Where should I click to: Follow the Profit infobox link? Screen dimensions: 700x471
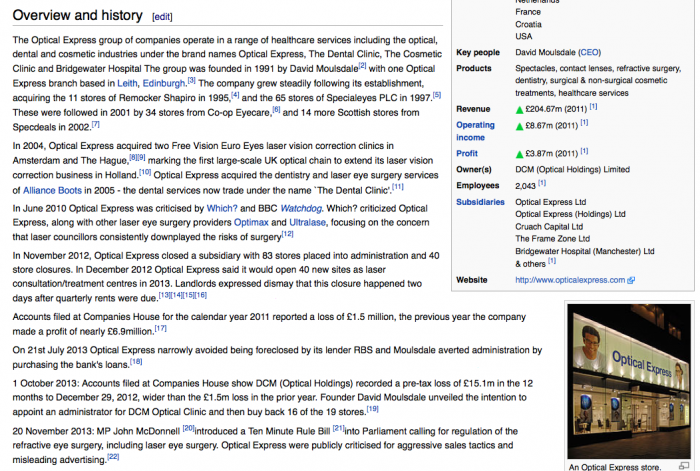(467, 154)
